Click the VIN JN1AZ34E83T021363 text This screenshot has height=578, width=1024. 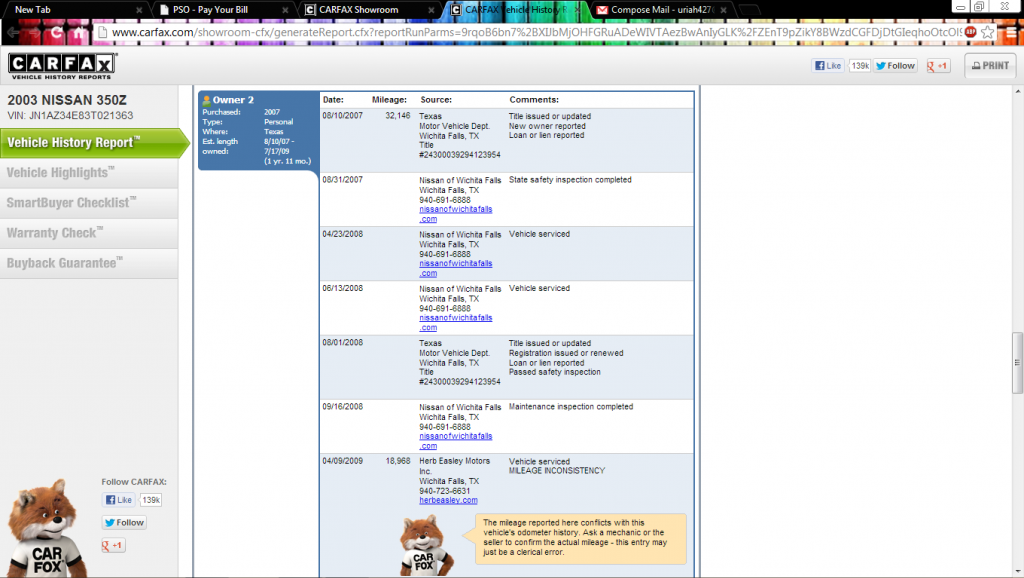point(70,116)
